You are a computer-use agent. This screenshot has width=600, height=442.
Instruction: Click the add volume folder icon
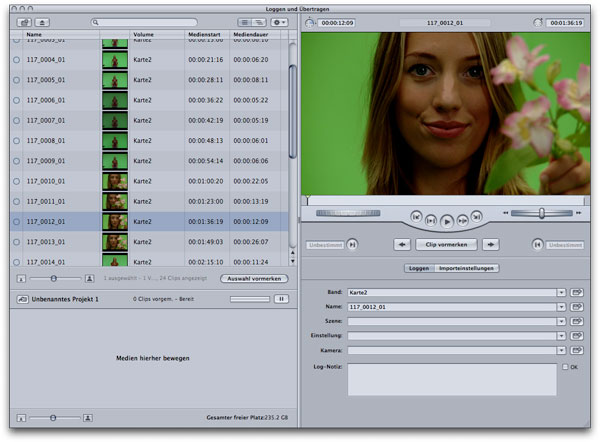(24, 23)
